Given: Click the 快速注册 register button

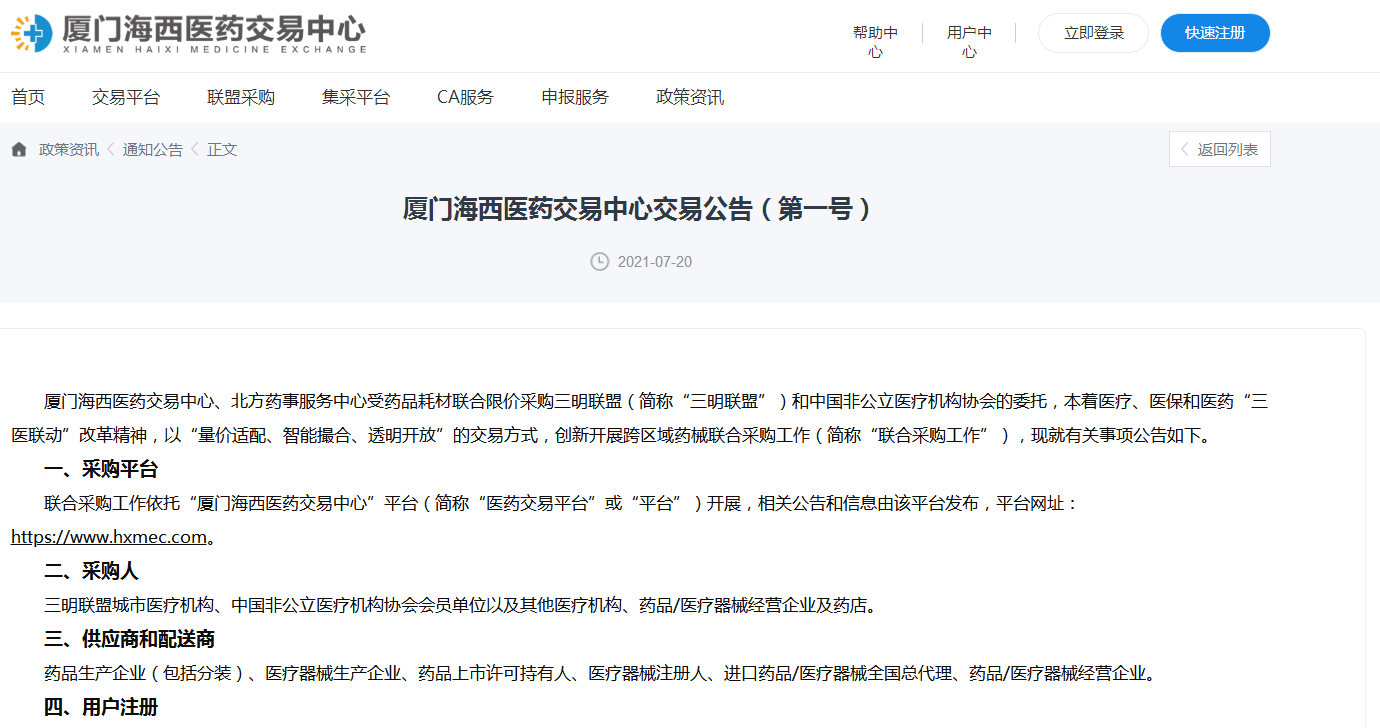Looking at the screenshot, I should click(x=1215, y=33).
